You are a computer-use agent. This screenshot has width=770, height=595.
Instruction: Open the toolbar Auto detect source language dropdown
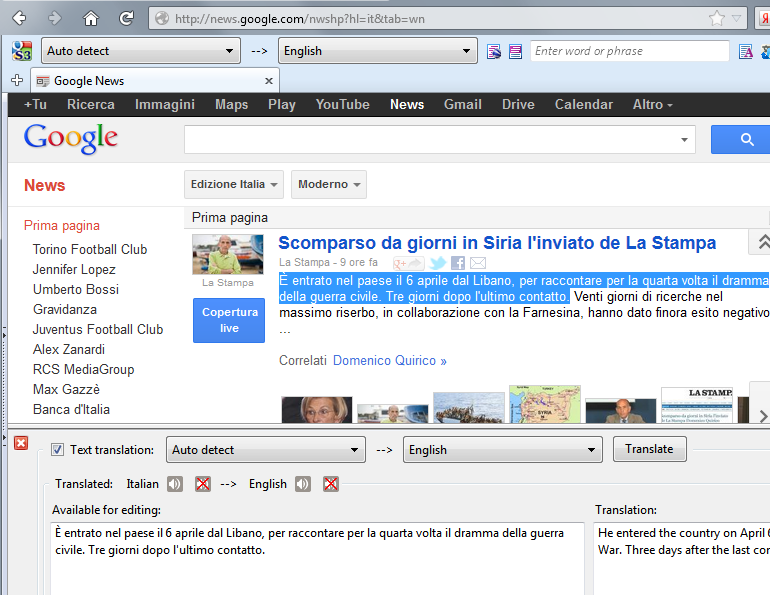pyautogui.click(x=140, y=51)
